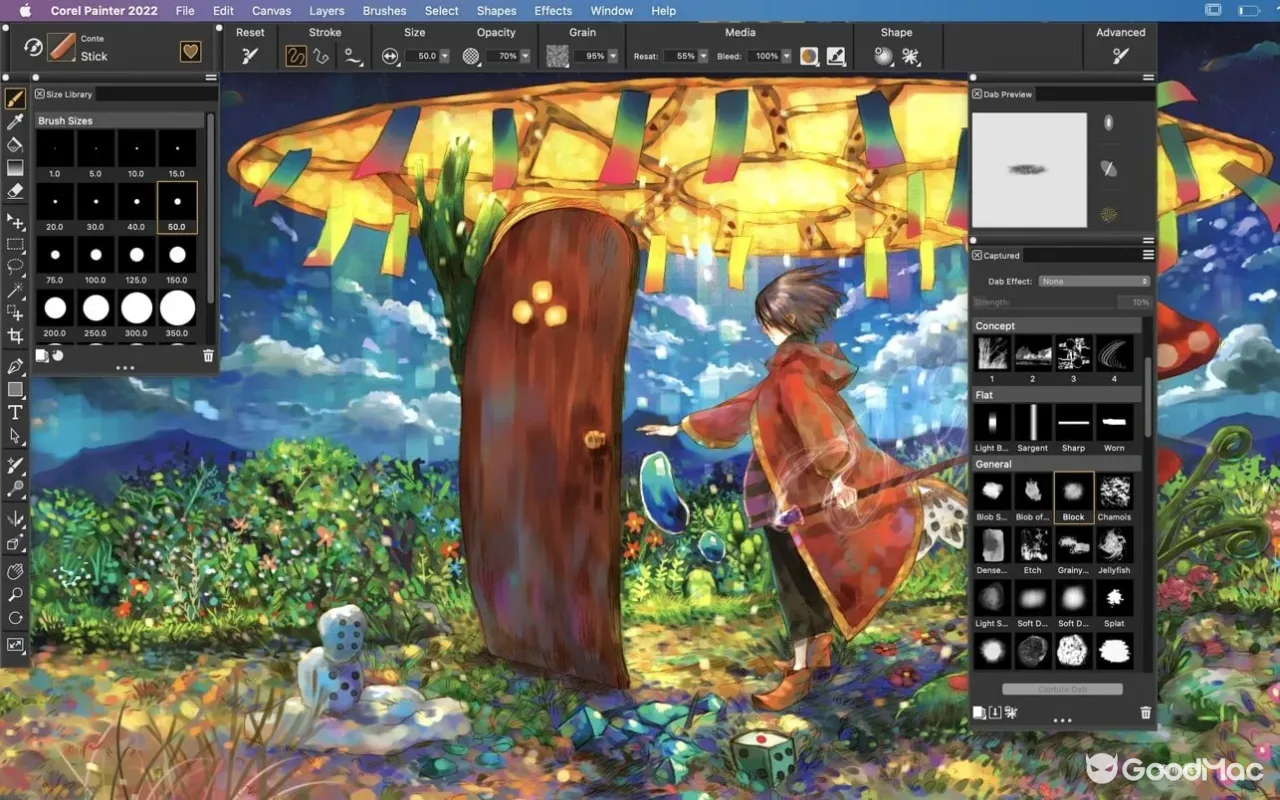Screen dimensions: 1280x800
Task: Select the Crop tool
Action: point(15,336)
